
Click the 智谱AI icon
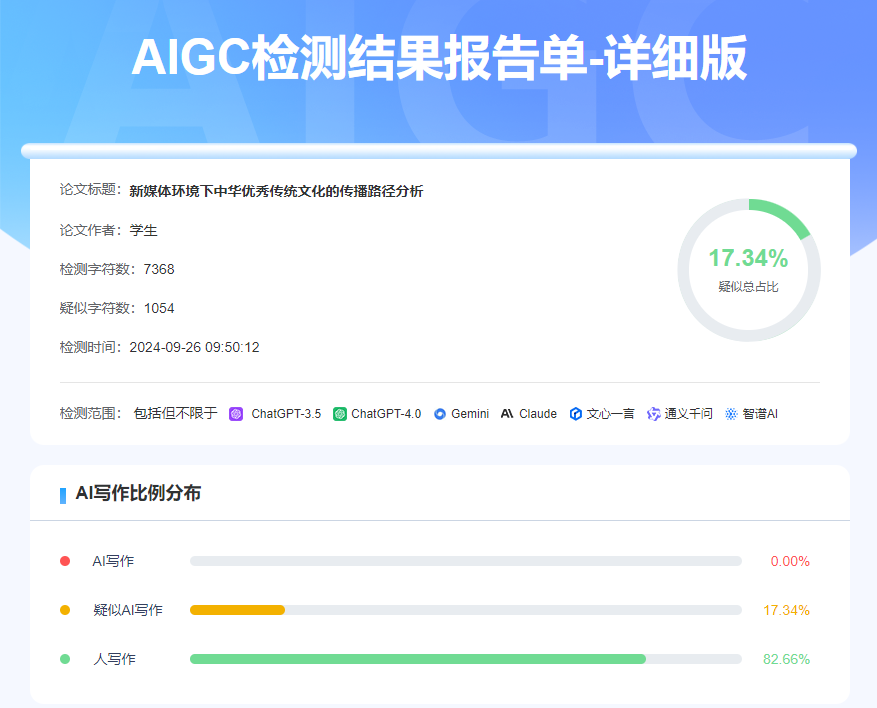[x=731, y=414]
